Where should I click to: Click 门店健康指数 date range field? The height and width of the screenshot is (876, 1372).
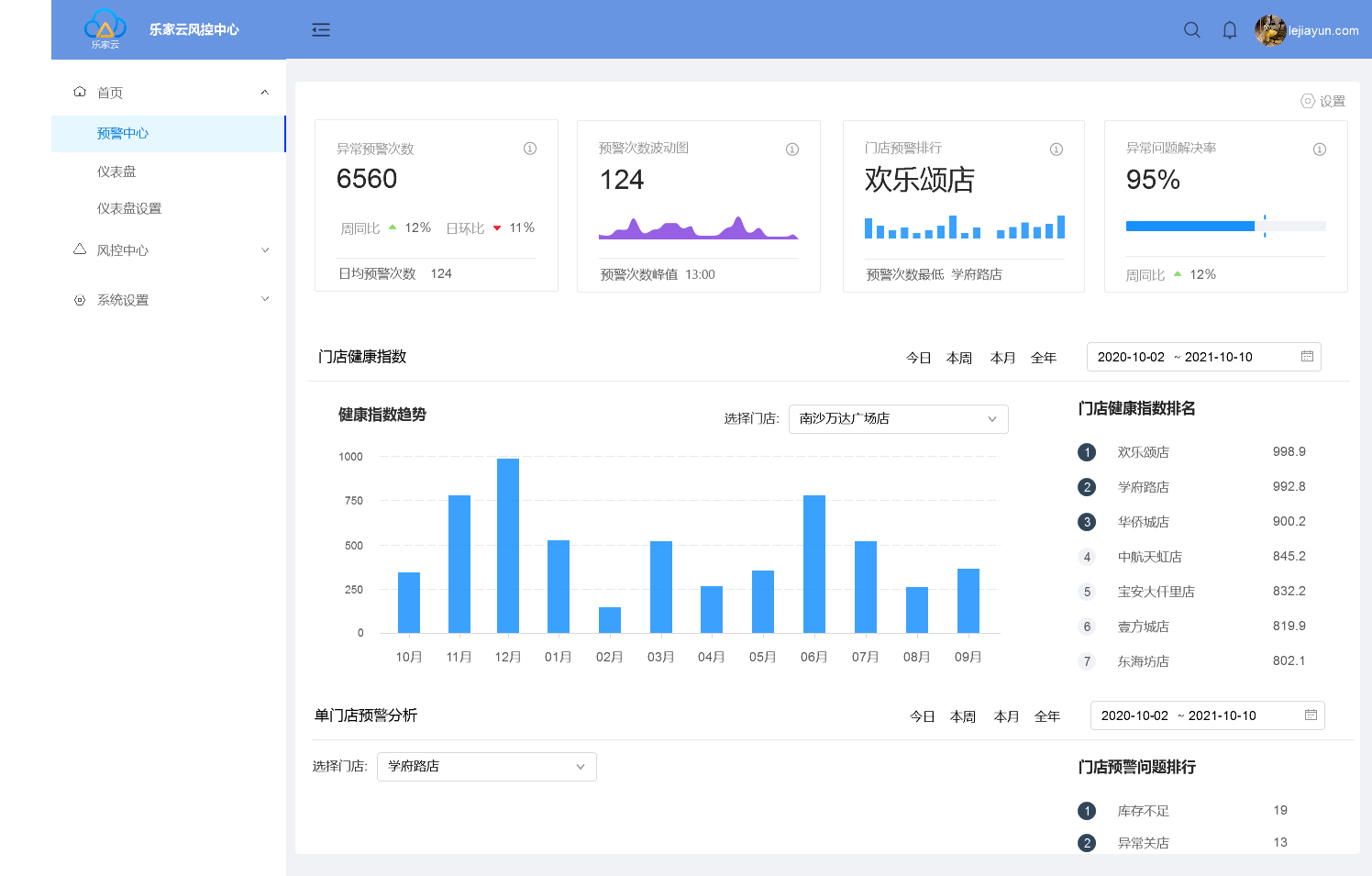[1204, 357]
